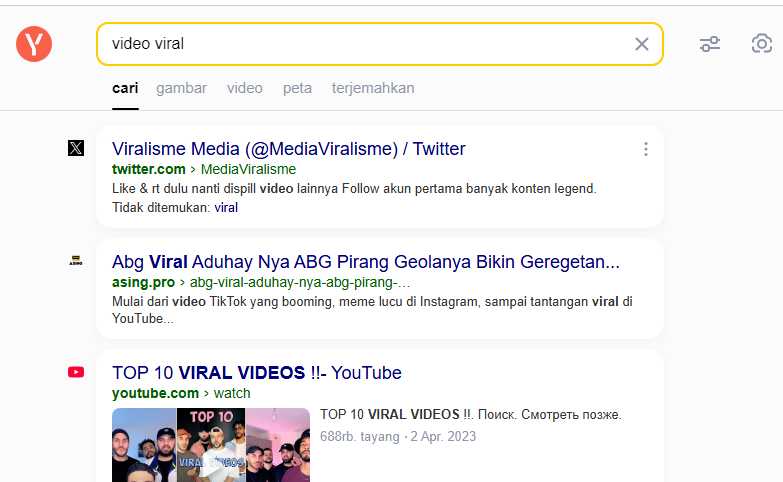The height and width of the screenshot is (482, 783).
Task: Click the 'viral' missing-term link
Action: click(x=226, y=208)
